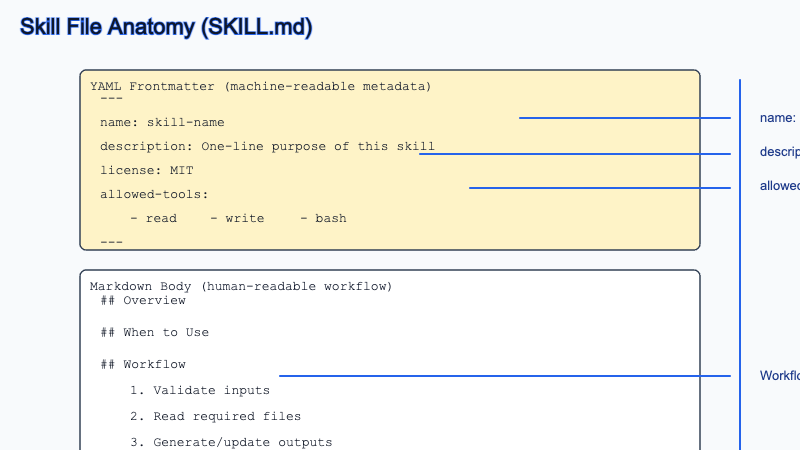The height and width of the screenshot is (450, 800).
Task: Select the YAML Frontmatter heading text
Action: coord(260,87)
